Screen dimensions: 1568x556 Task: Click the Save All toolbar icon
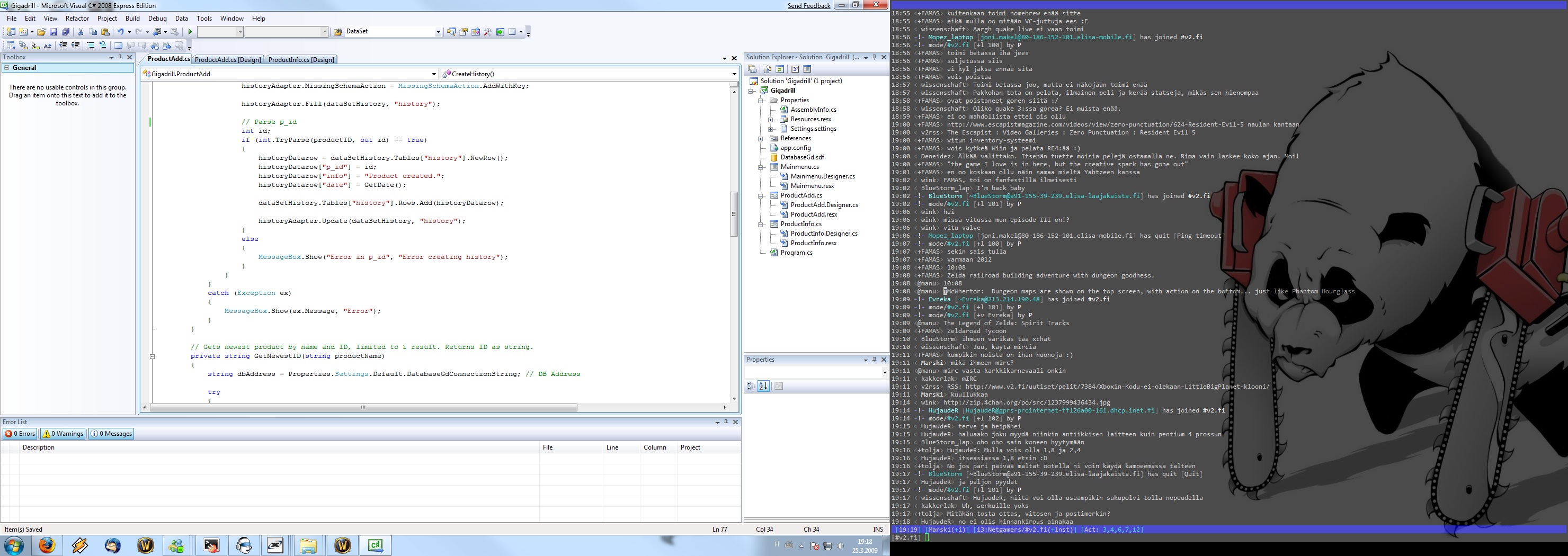pyautogui.click(x=65, y=32)
